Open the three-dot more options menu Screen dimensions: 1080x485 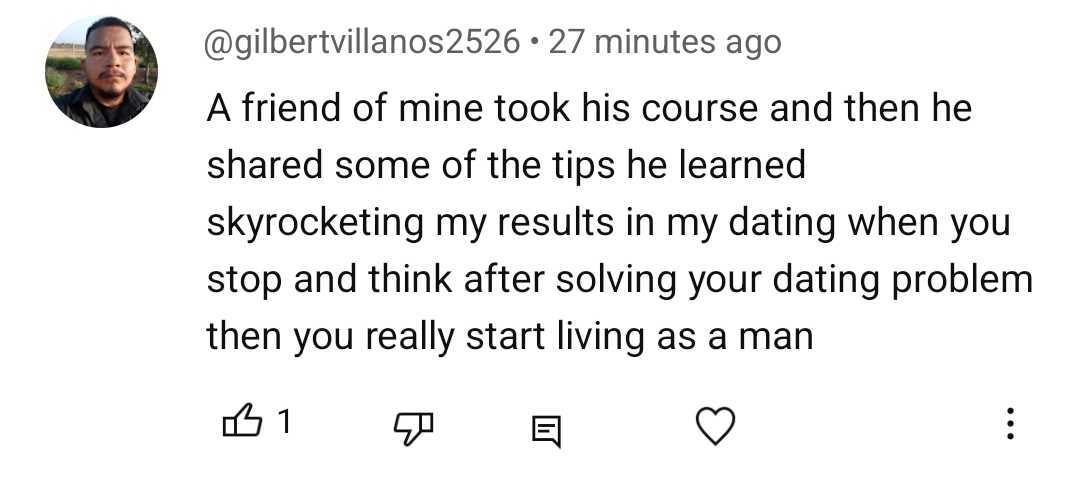1010,425
